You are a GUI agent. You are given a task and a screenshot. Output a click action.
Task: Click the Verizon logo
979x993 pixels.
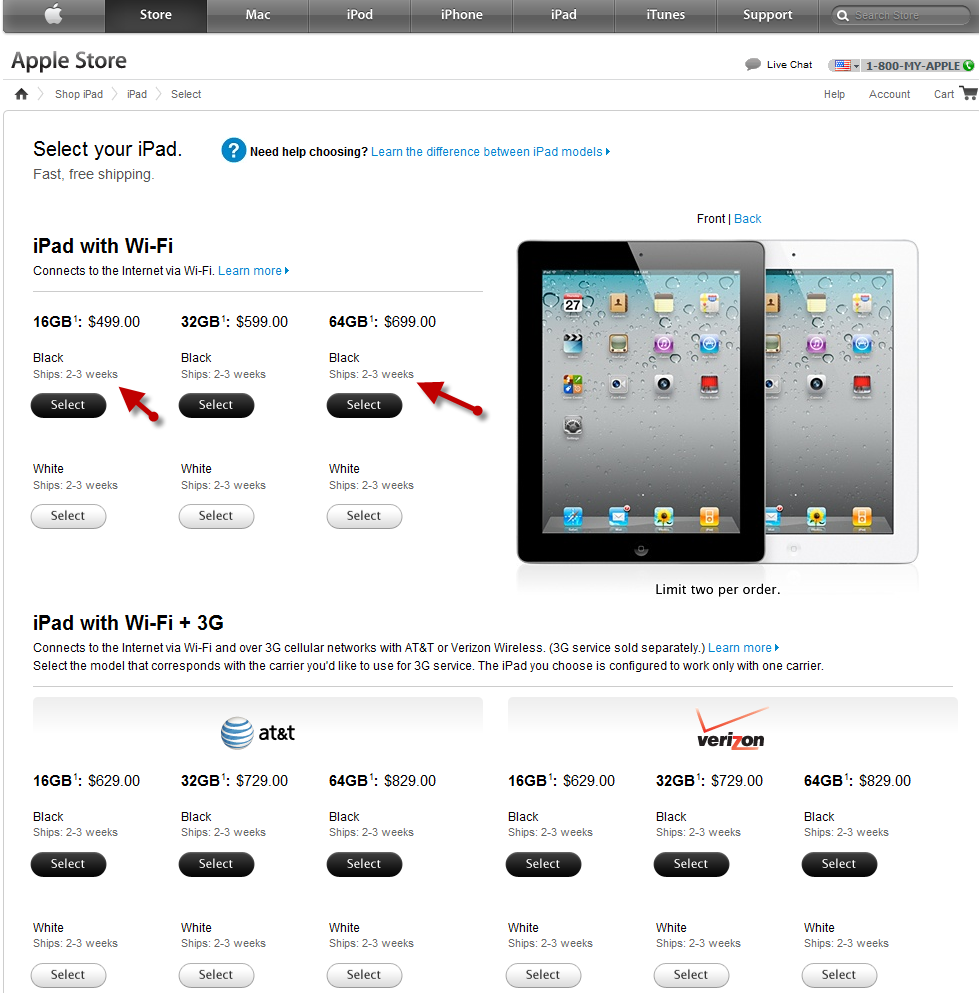coord(731,729)
